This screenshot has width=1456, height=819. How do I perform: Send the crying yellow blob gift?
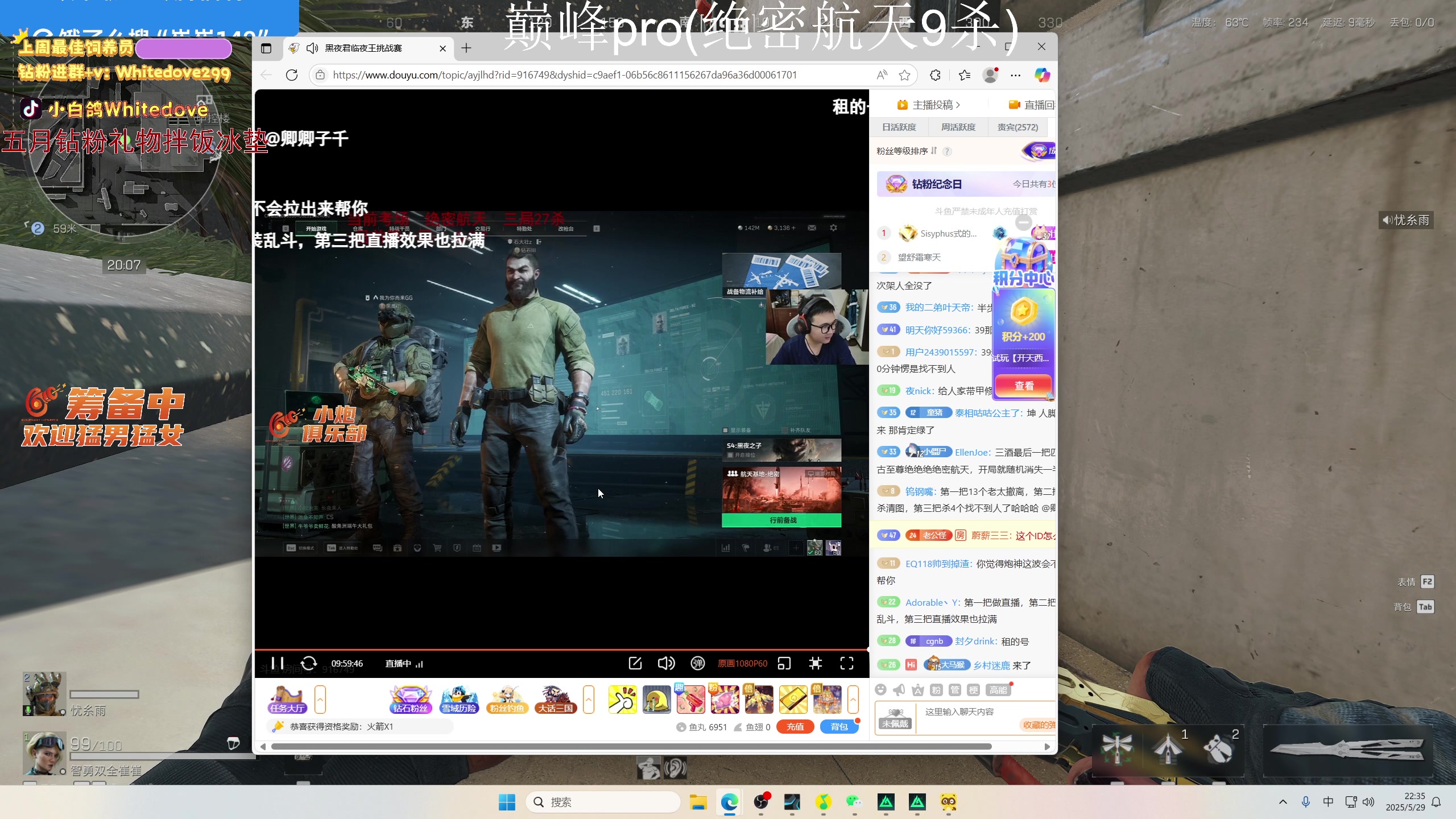(657, 700)
